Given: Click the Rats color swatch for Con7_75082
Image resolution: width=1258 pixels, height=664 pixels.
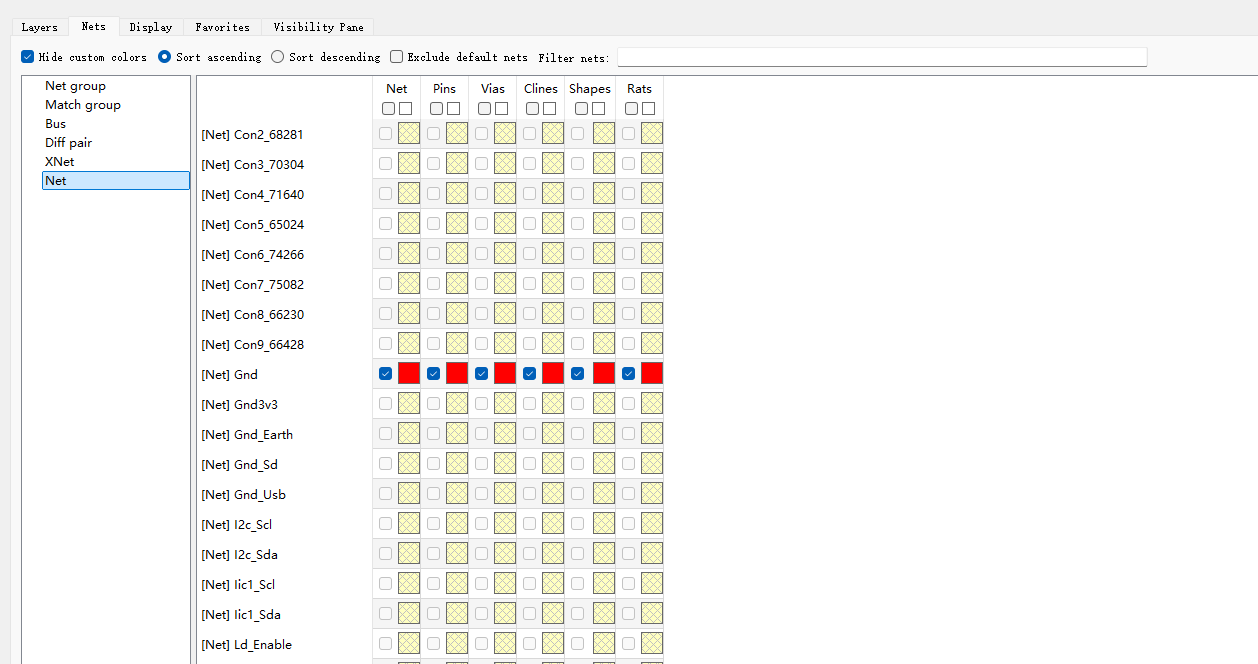Looking at the screenshot, I should 652,284.
